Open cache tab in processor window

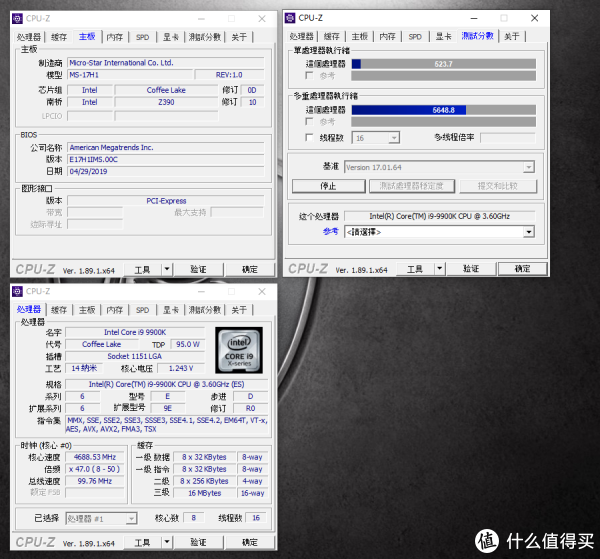(x=59, y=310)
